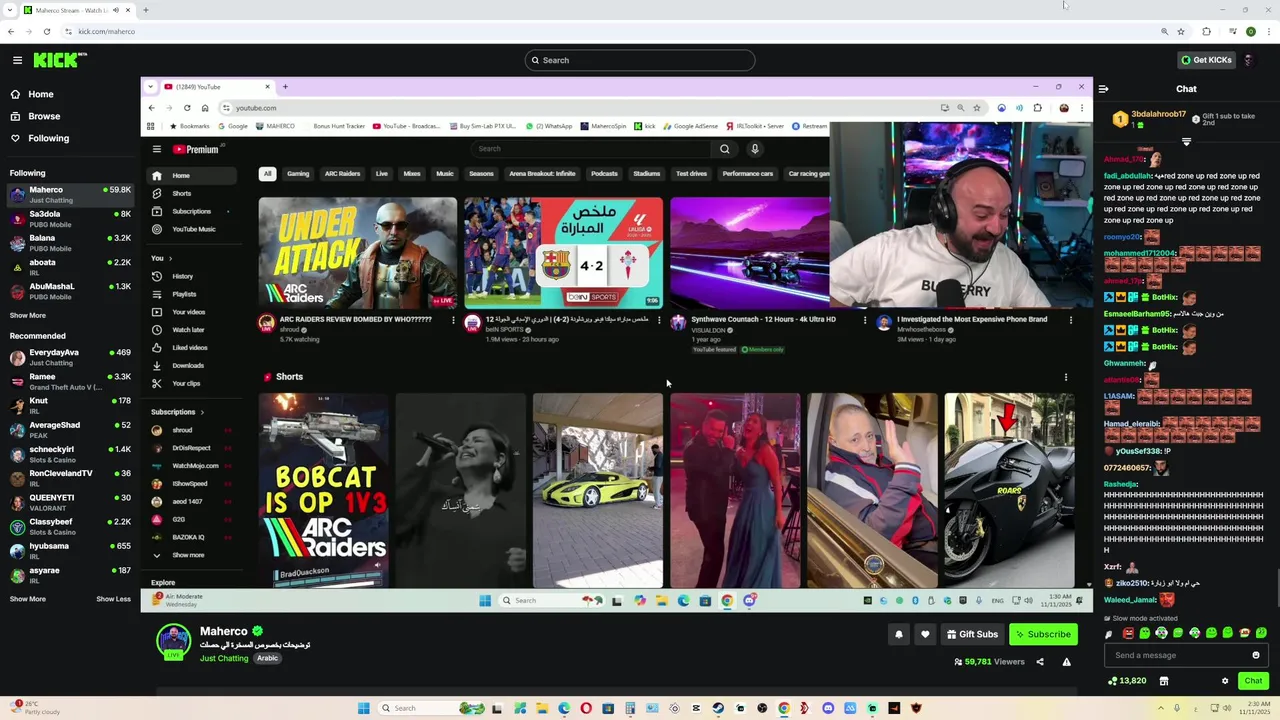
Task: Open chat settings gear icon
Action: click(x=1225, y=681)
